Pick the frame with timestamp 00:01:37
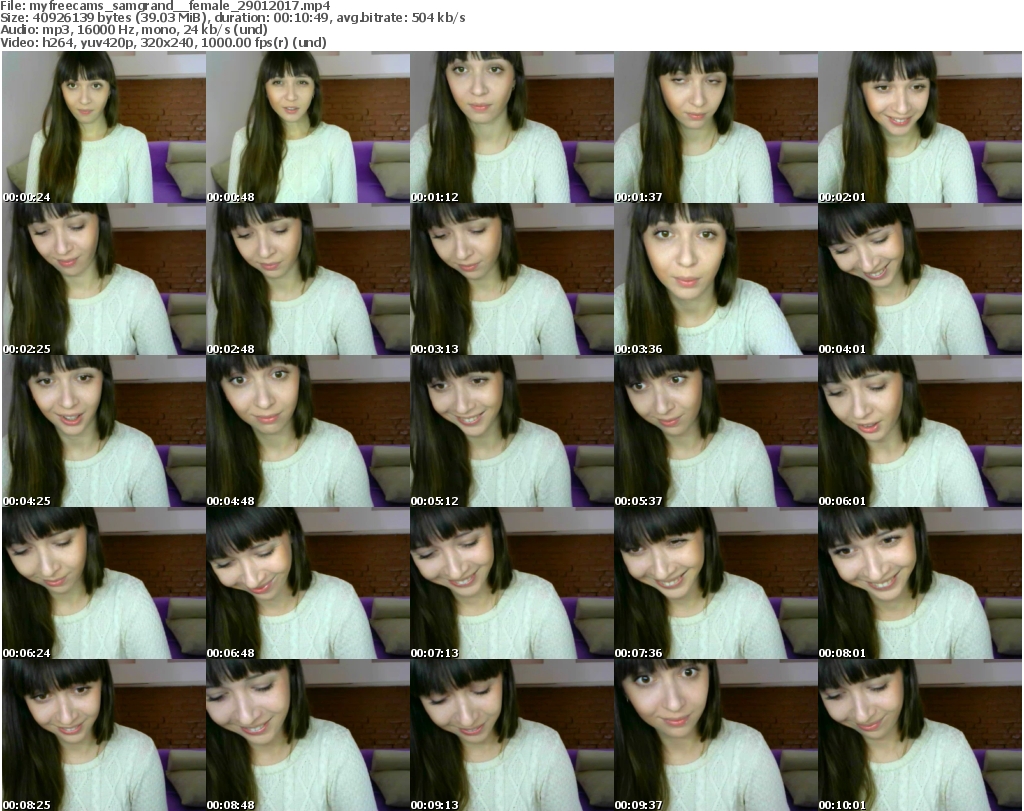This screenshot has width=1024, height=811. tap(716, 127)
